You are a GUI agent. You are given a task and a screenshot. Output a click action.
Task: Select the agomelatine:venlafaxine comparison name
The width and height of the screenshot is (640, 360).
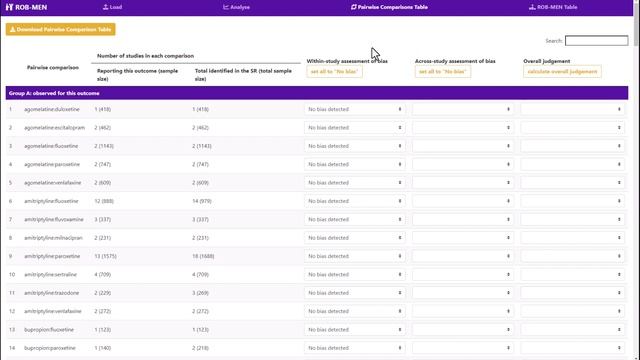click(x=53, y=183)
